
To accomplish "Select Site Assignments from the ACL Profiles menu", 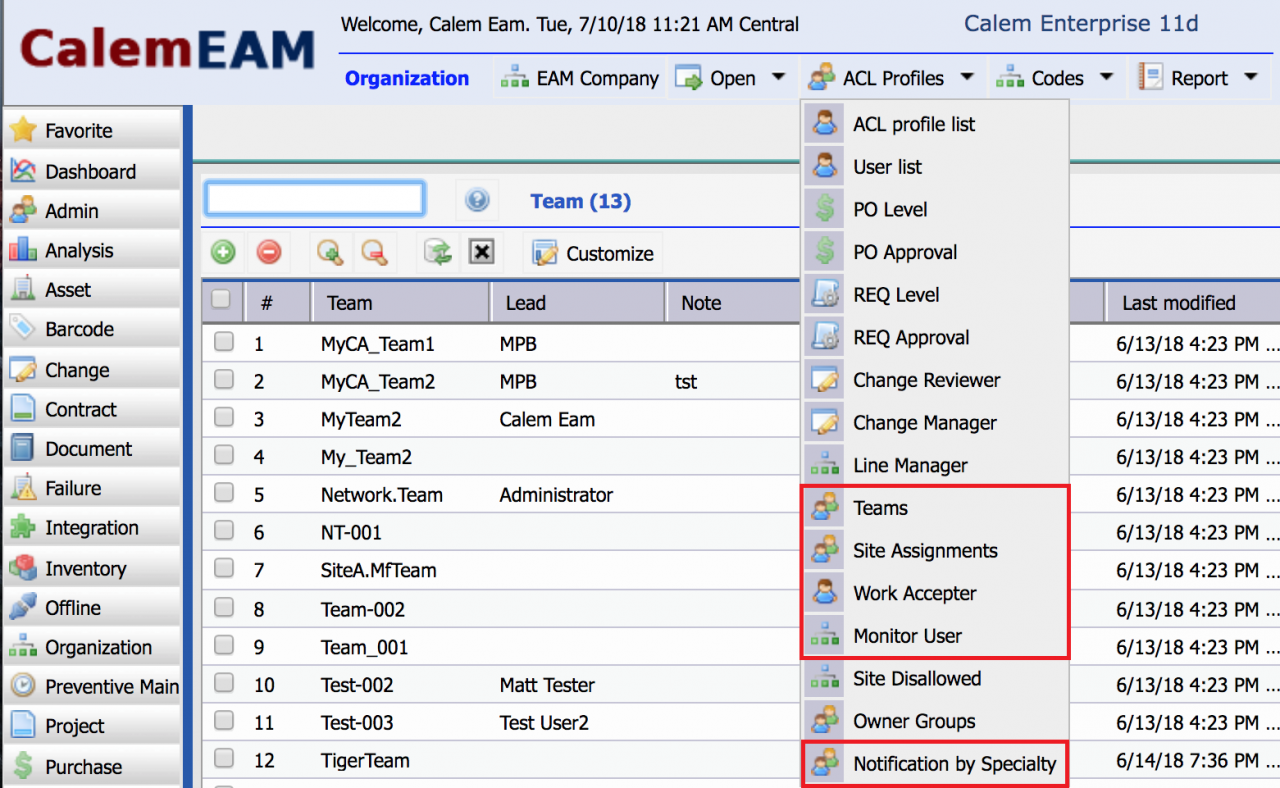I will [925, 551].
